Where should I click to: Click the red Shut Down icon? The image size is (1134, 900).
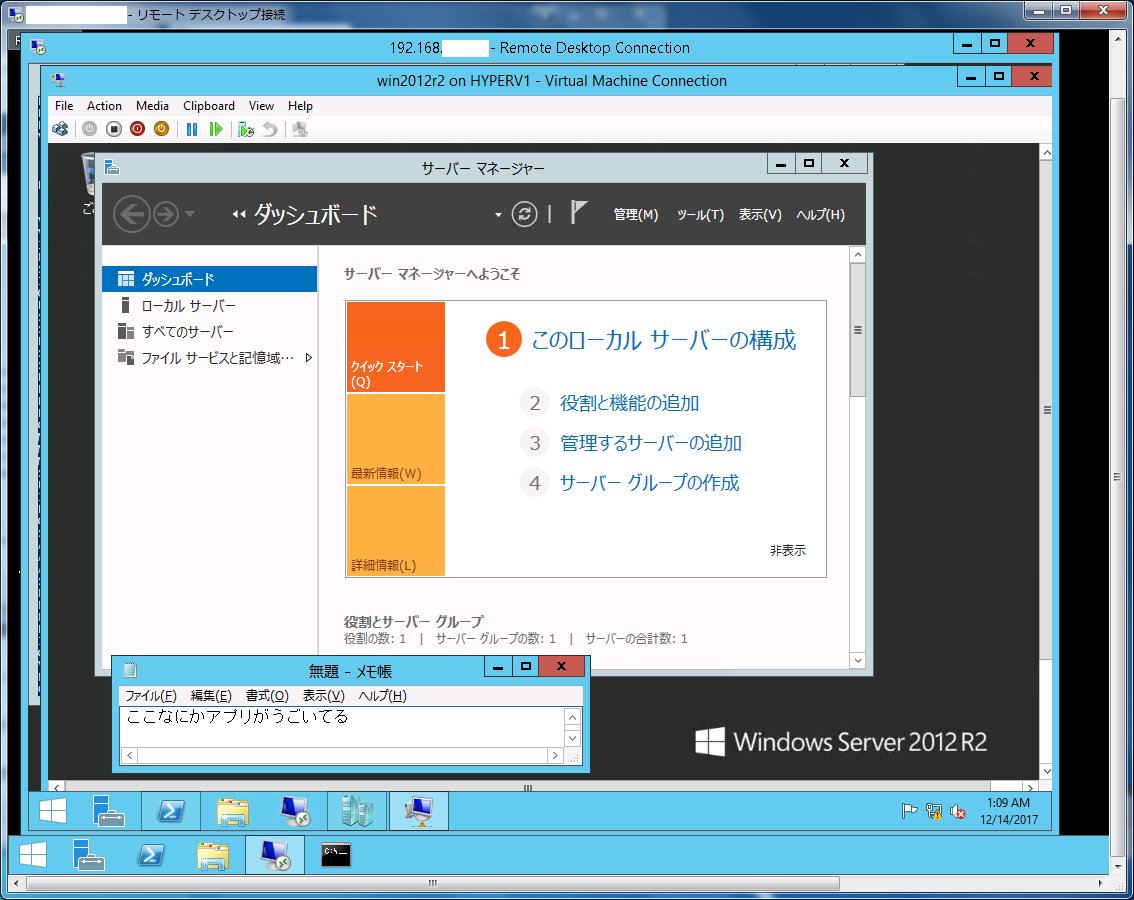[137, 129]
